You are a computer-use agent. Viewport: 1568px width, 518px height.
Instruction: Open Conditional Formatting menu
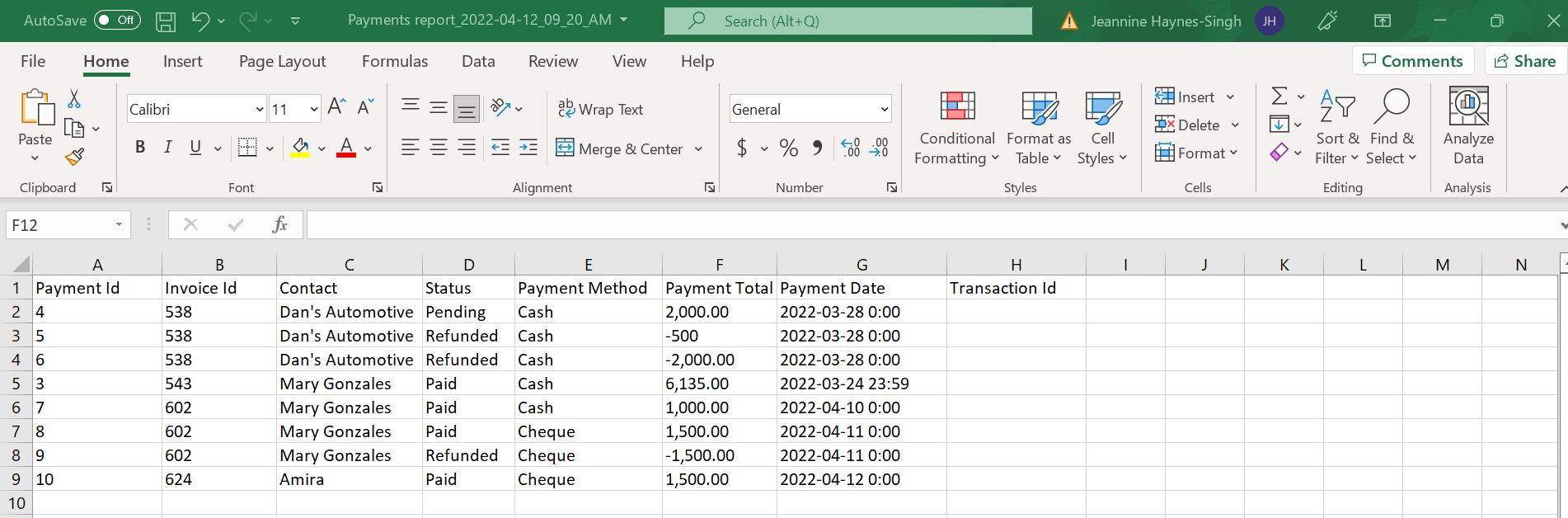click(956, 128)
